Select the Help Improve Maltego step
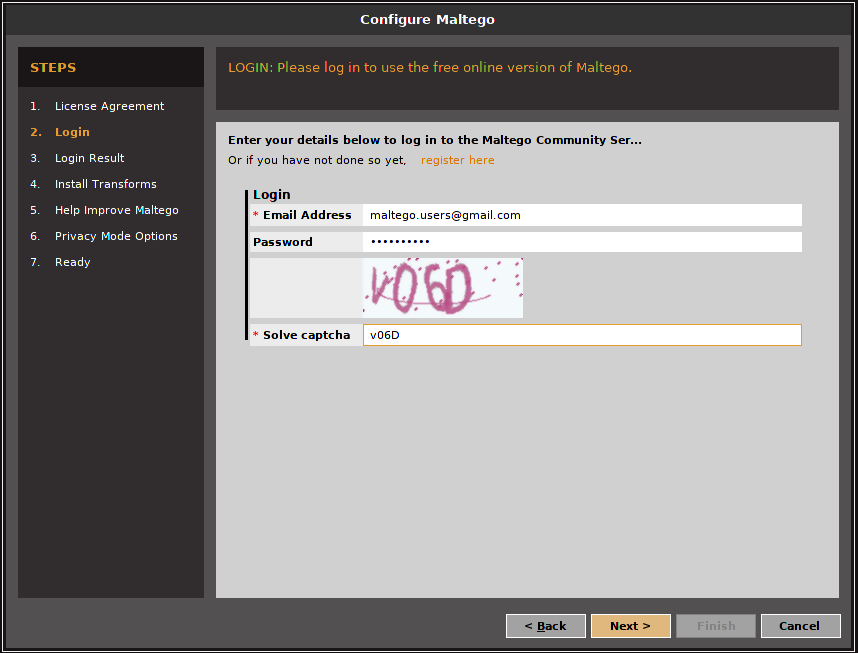The width and height of the screenshot is (858, 653). pos(116,210)
